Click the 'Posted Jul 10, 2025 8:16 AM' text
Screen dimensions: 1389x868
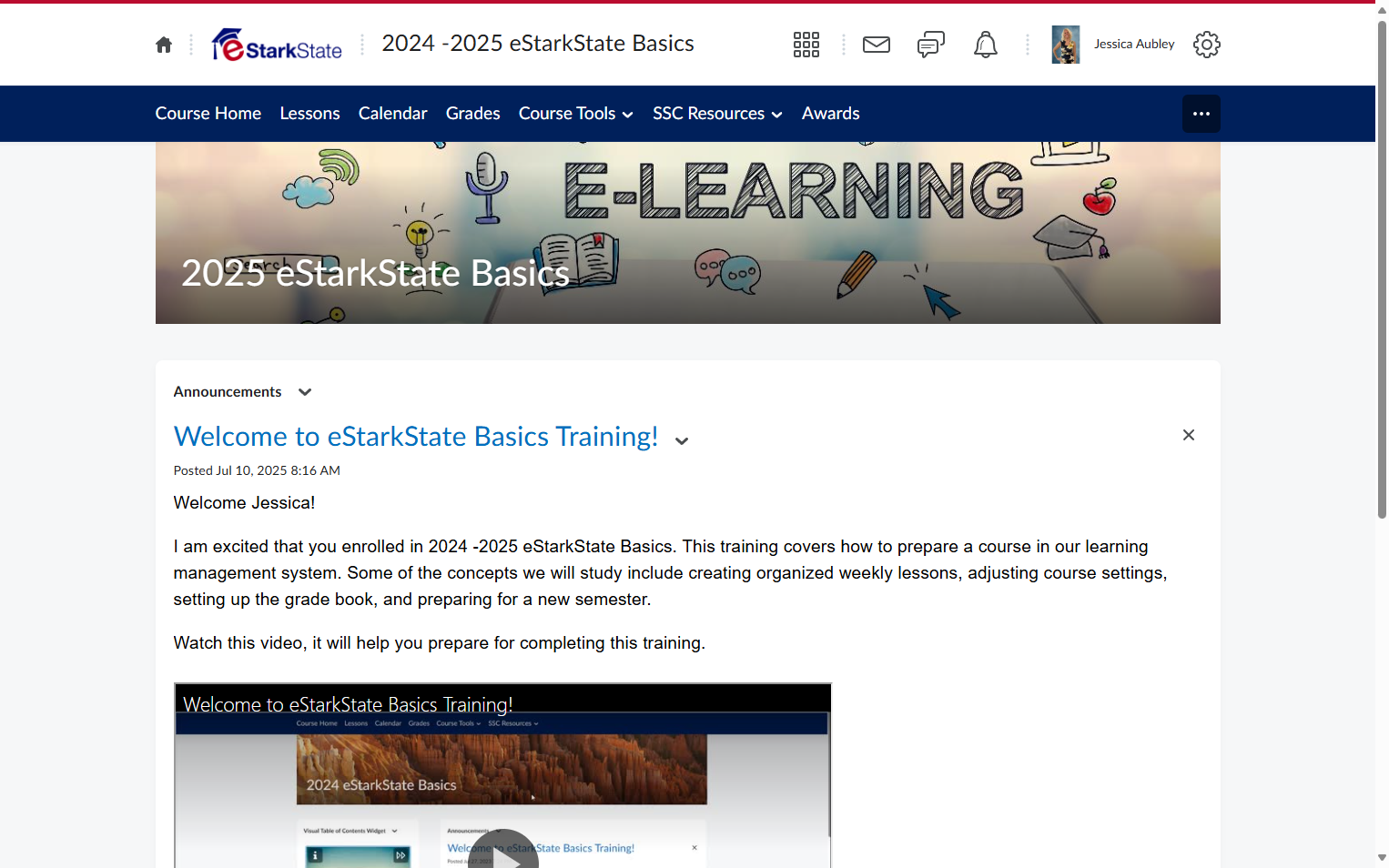[257, 470]
